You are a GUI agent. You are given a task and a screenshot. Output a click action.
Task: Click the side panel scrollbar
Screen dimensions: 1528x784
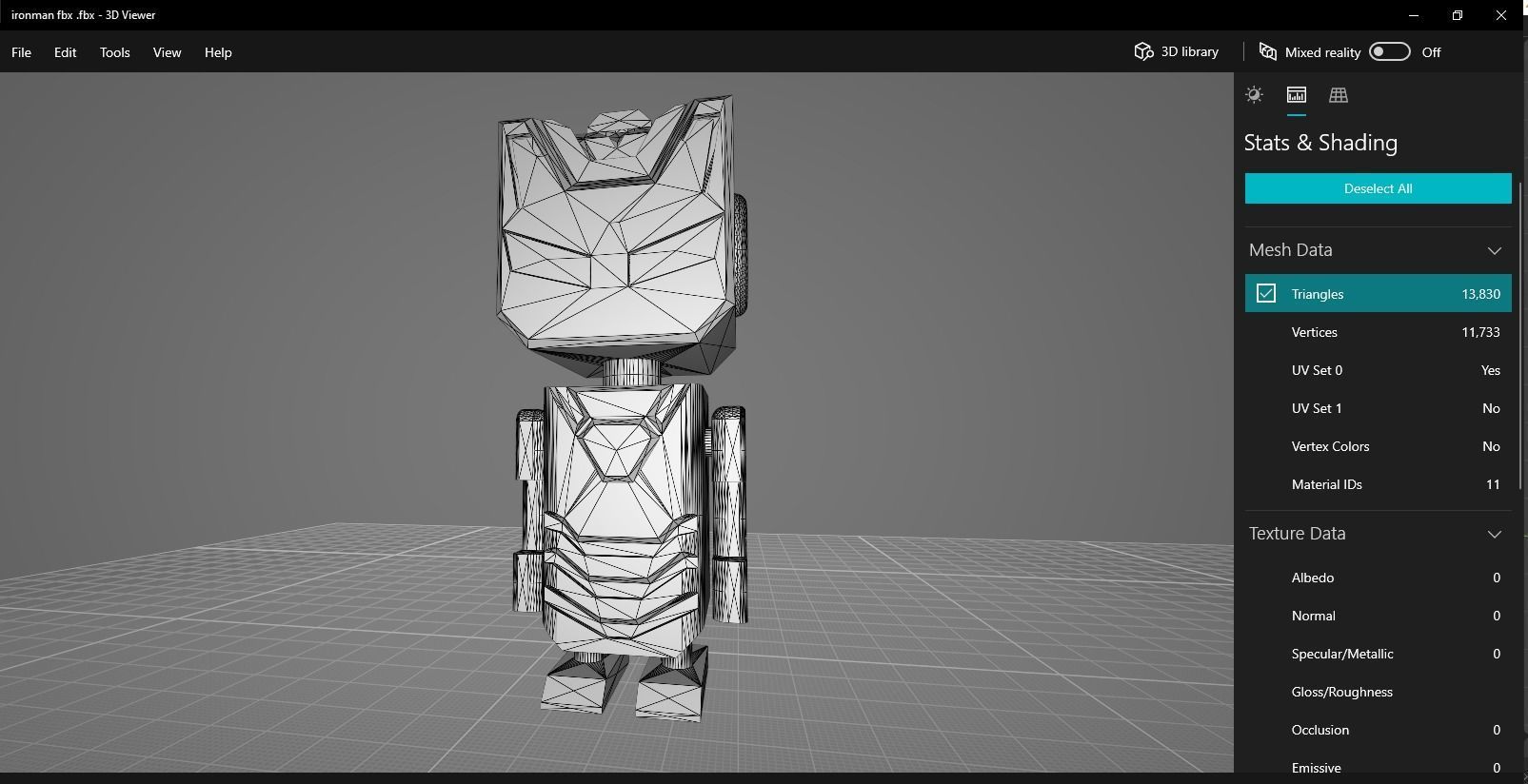1520,338
